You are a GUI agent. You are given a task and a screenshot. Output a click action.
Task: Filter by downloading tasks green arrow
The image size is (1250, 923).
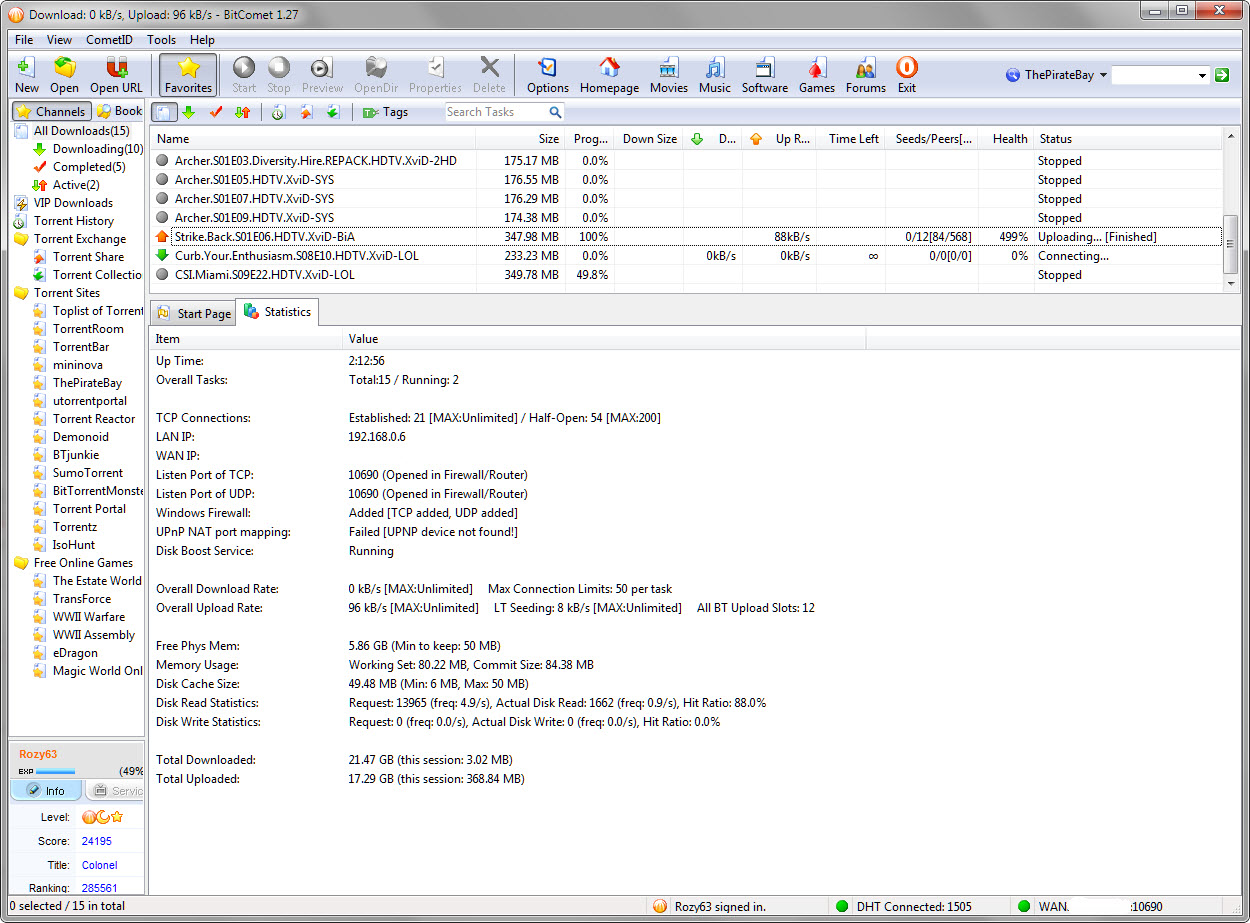point(188,112)
